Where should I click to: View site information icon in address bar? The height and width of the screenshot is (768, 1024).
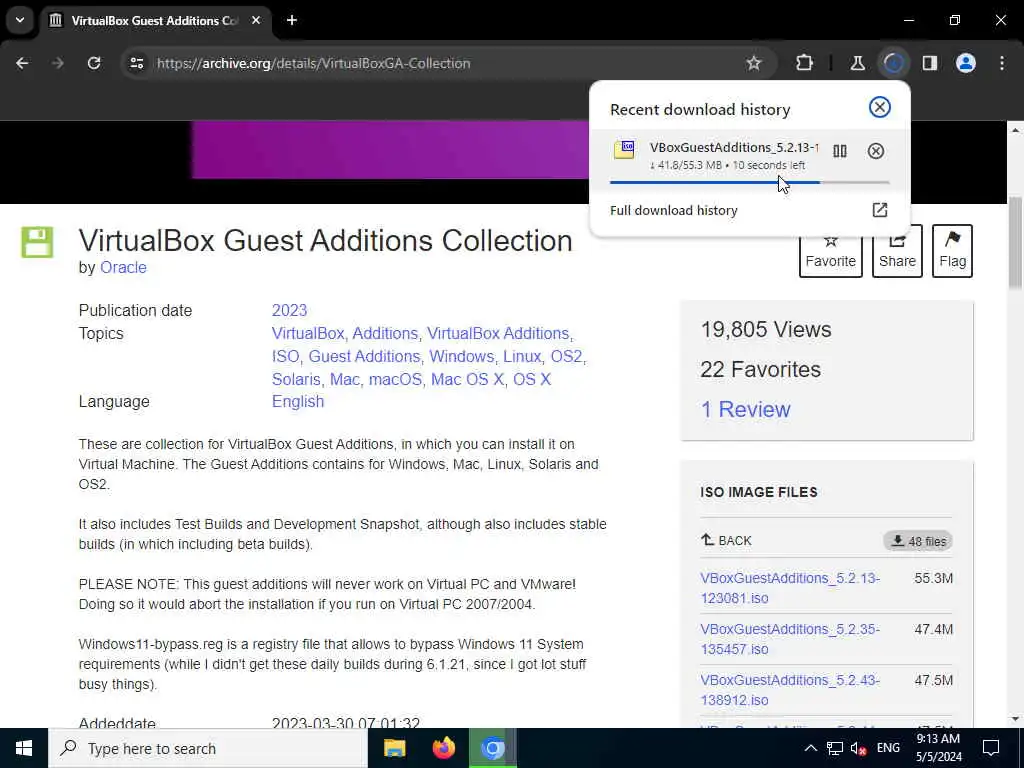click(136, 63)
